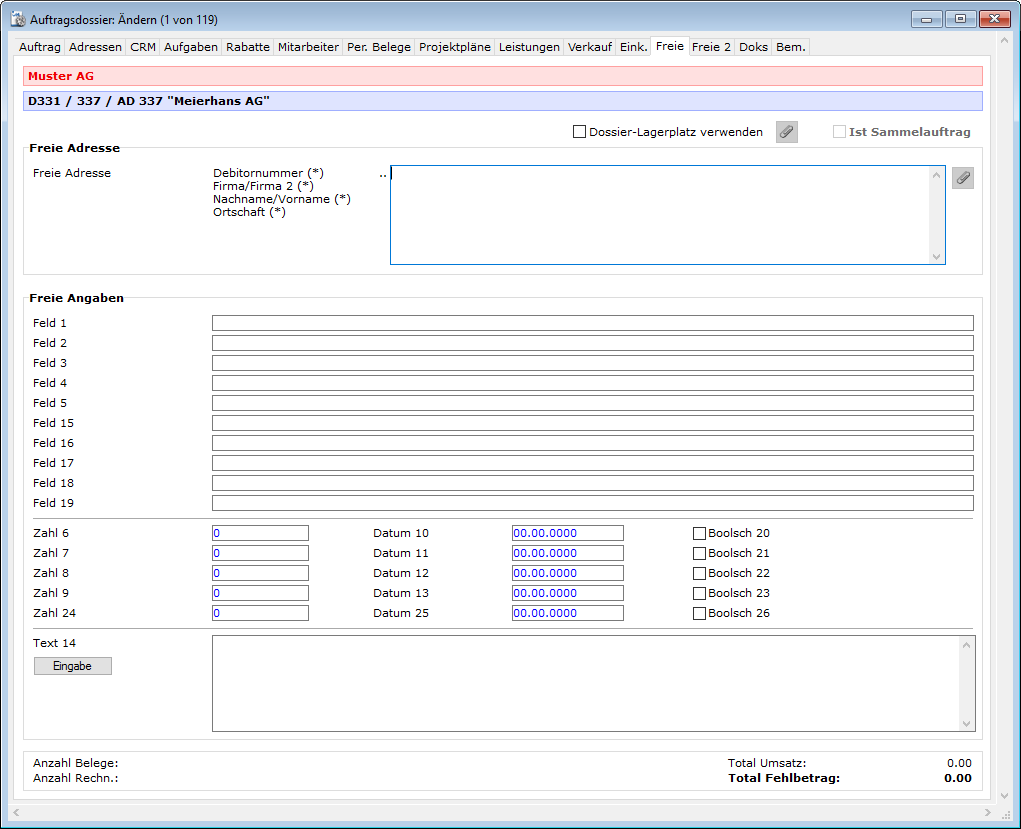
Task: Click the Datum 10 date field
Action: (567, 533)
